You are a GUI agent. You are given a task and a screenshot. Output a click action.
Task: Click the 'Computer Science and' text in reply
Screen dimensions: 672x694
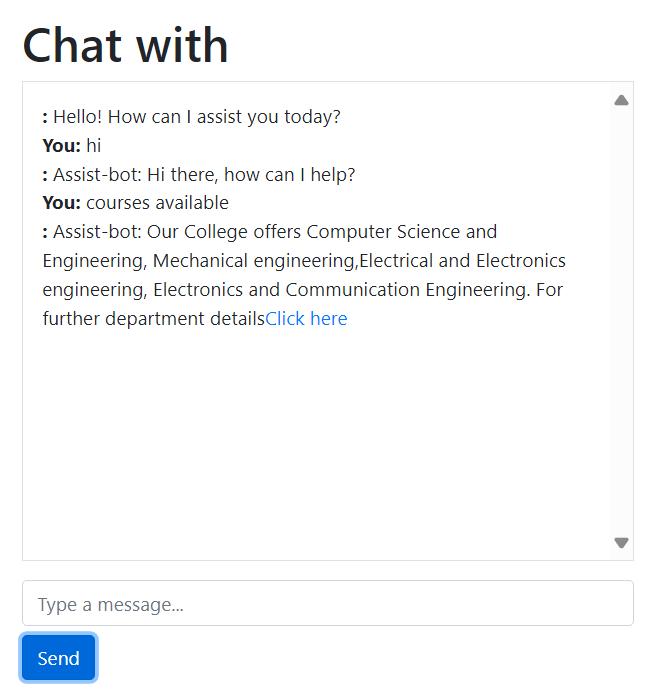[401, 232]
